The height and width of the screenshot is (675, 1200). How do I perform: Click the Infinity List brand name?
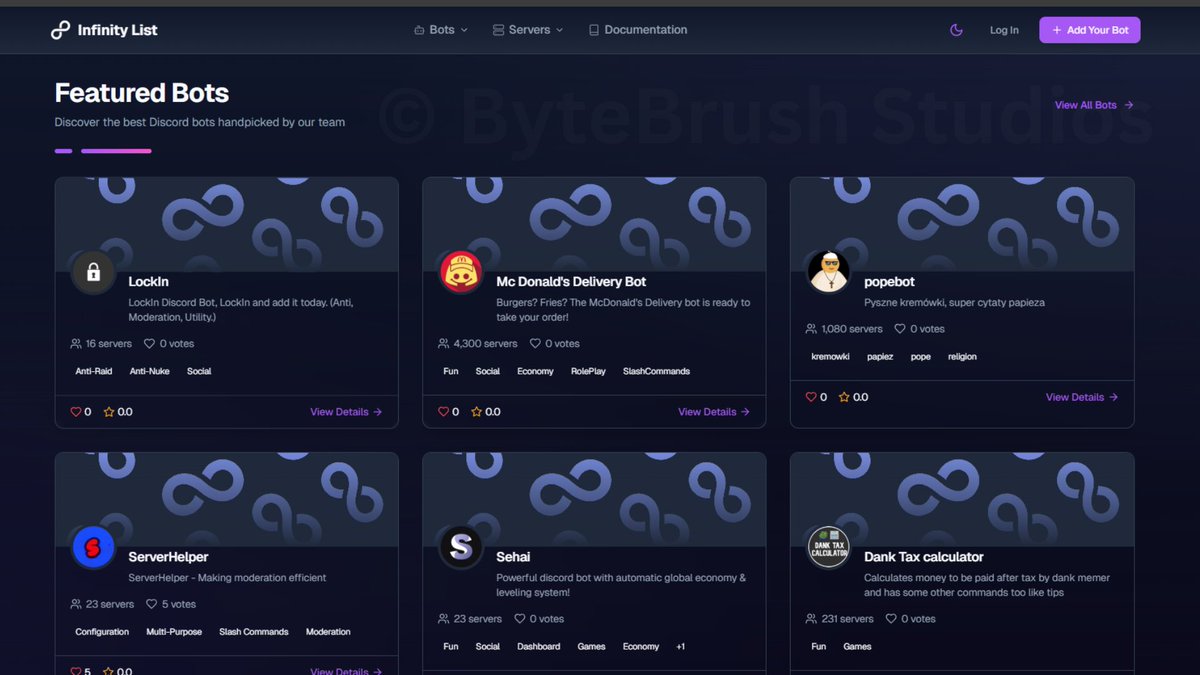pyautogui.click(x=117, y=30)
